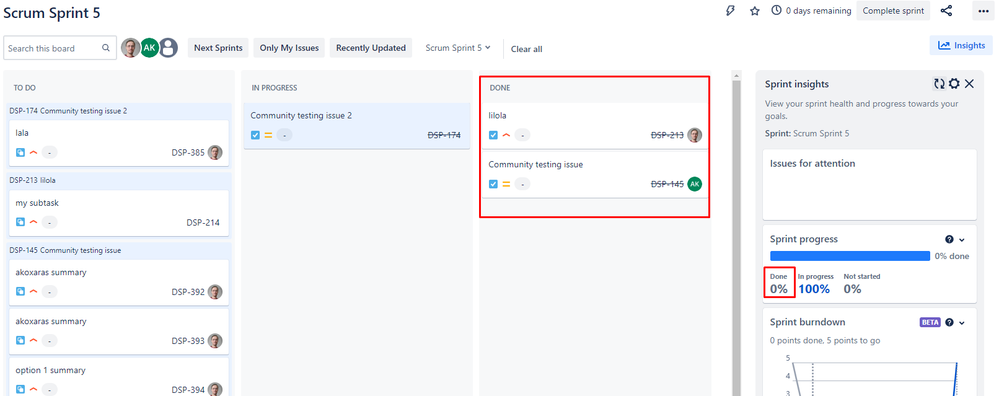Click the Sprint burndown help icon

[x=949, y=323]
